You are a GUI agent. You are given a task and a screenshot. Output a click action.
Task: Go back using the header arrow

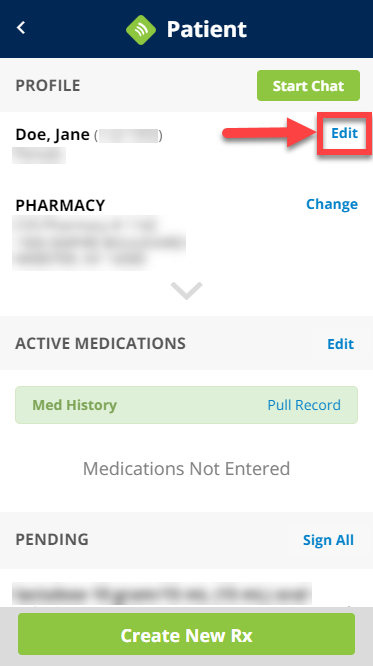click(21, 28)
